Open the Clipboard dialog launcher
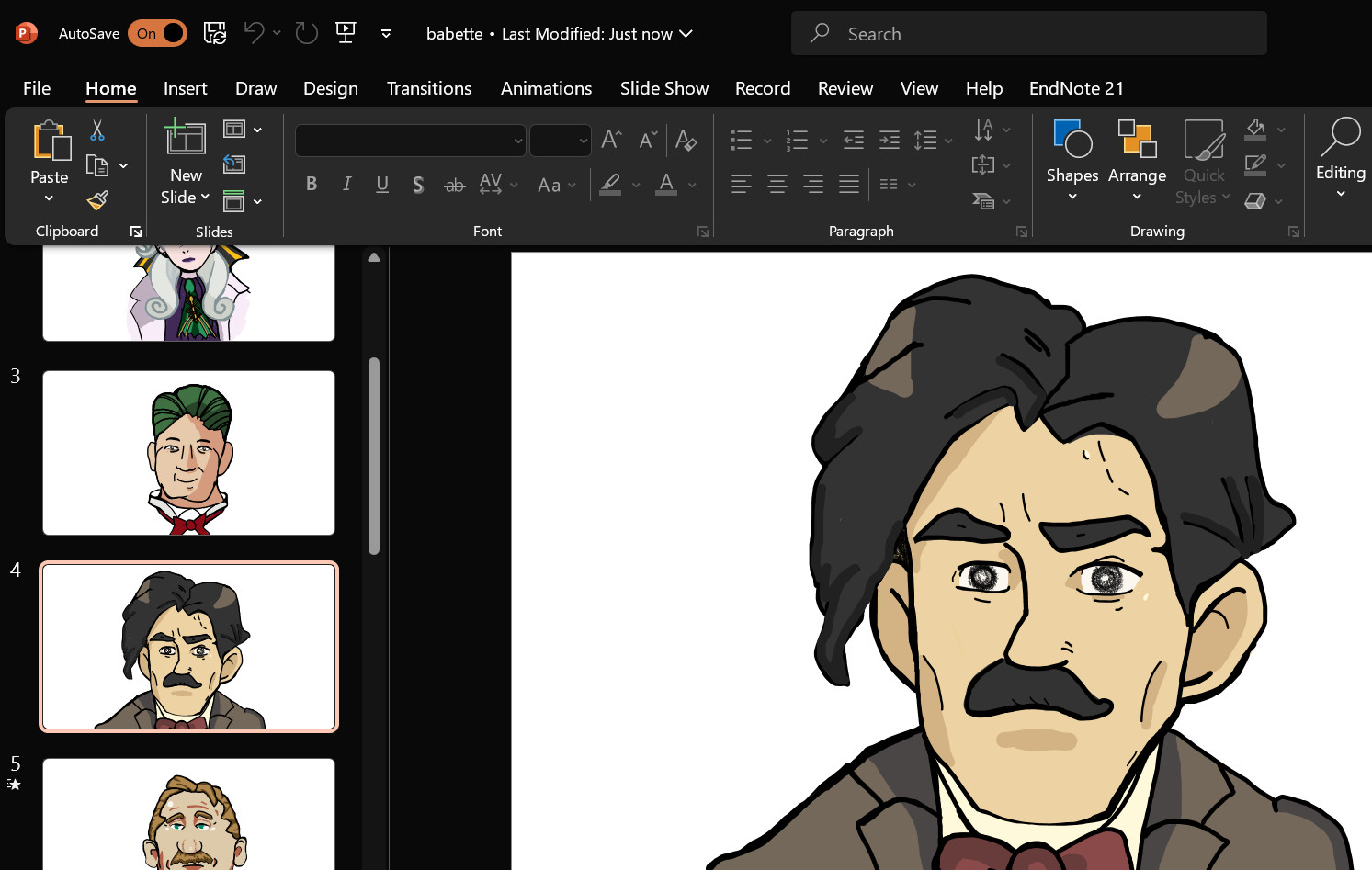 click(136, 232)
